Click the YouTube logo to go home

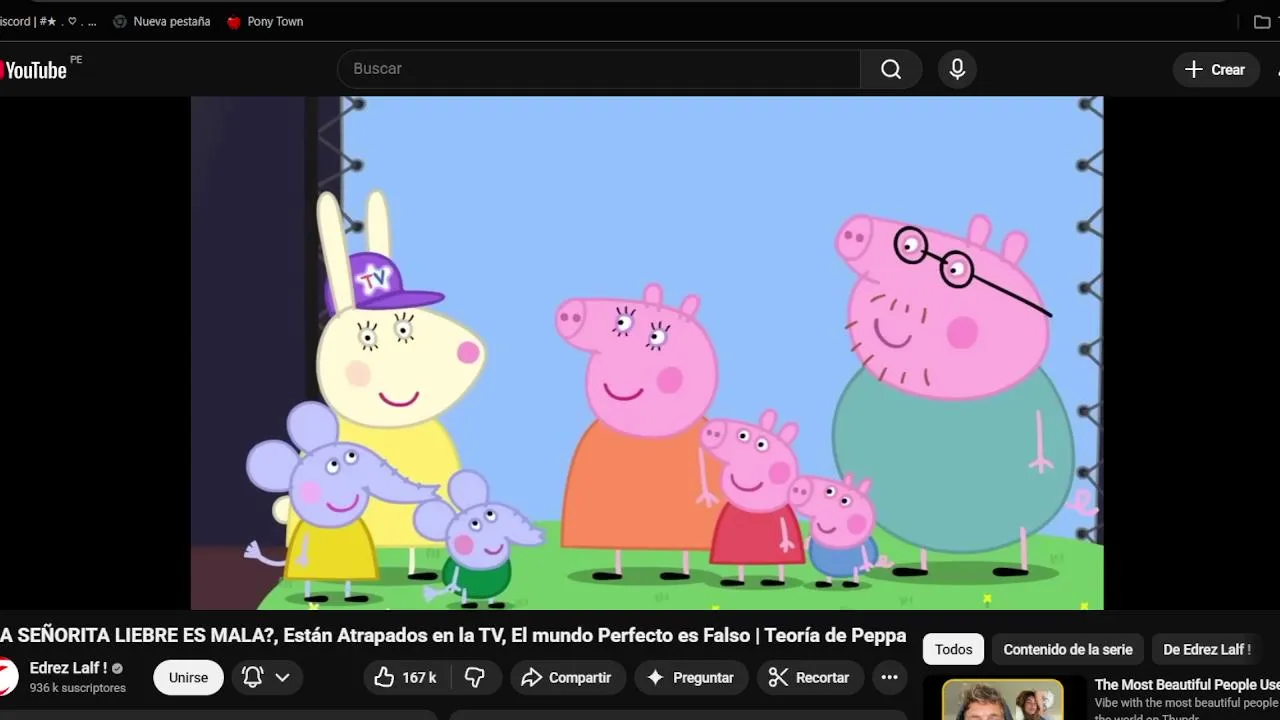tap(34, 69)
